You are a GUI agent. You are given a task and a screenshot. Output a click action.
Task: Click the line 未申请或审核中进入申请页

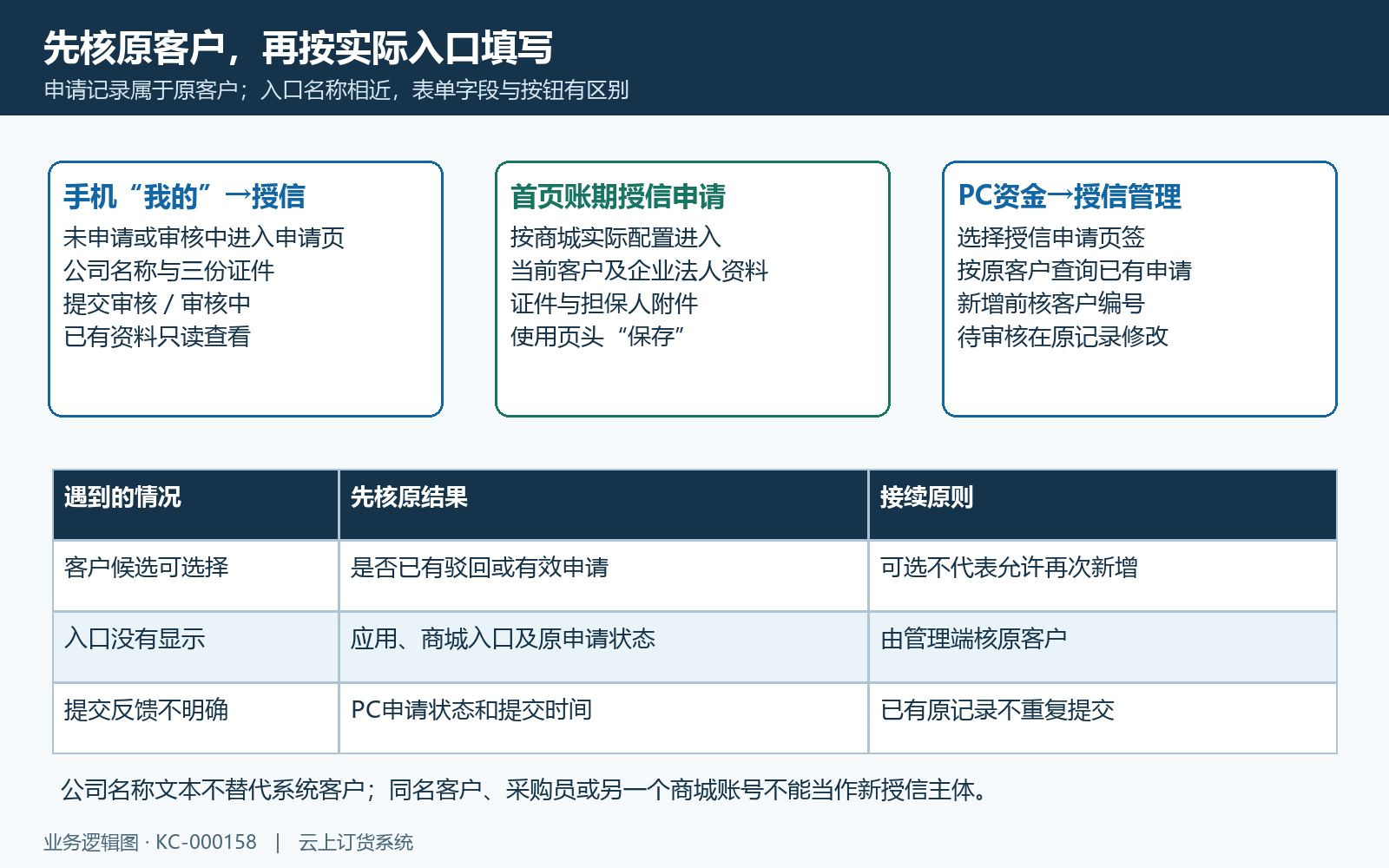[x=204, y=238]
